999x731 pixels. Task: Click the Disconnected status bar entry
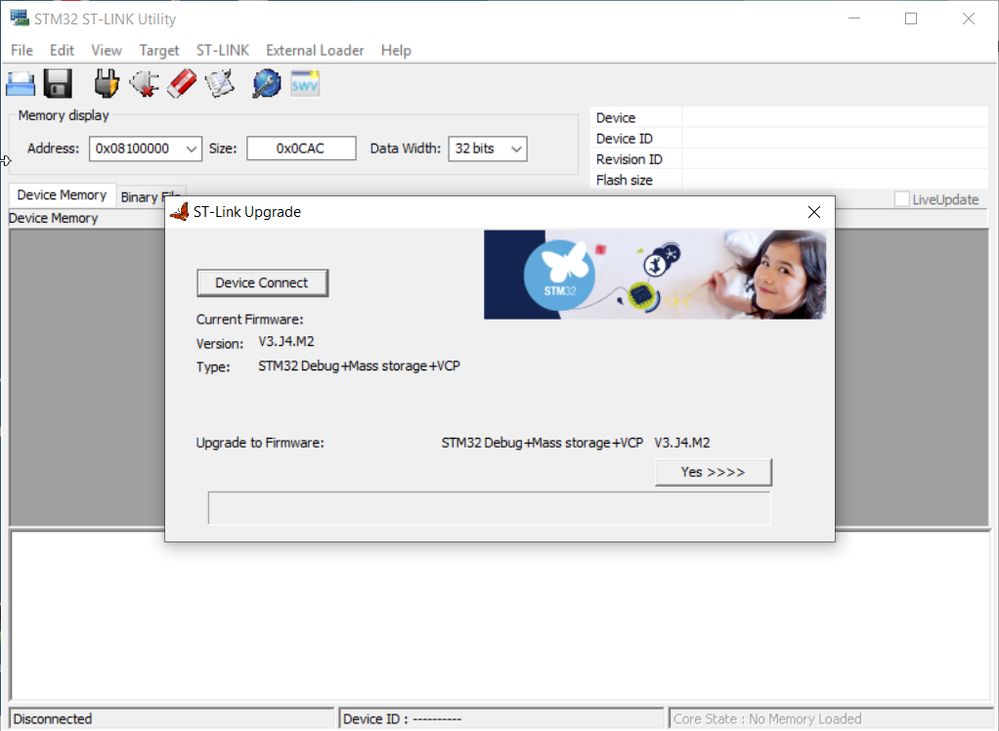[172, 719]
